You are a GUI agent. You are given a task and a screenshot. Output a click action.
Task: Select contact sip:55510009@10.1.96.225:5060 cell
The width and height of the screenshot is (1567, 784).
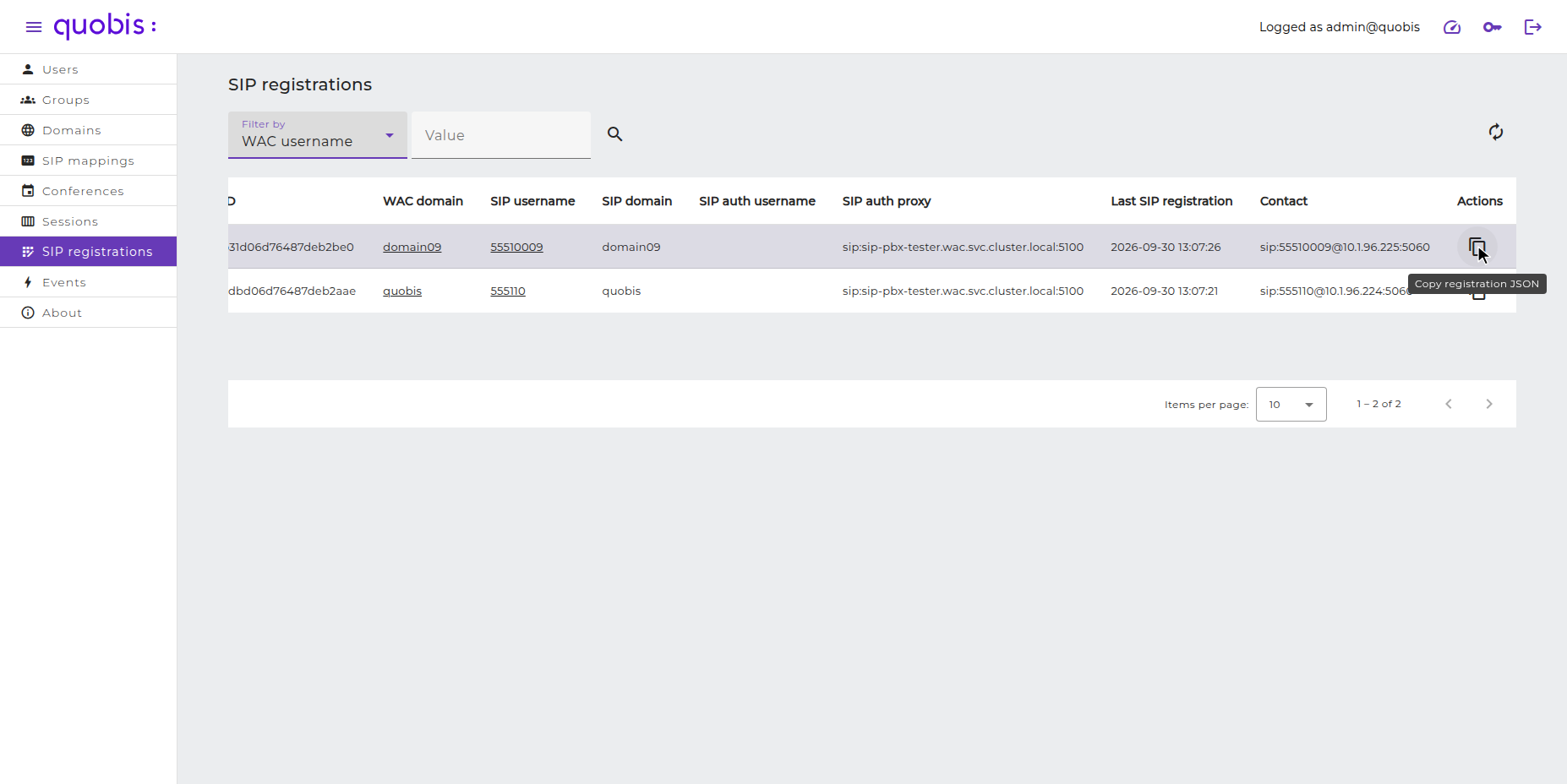pyautogui.click(x=1345, y=247)
